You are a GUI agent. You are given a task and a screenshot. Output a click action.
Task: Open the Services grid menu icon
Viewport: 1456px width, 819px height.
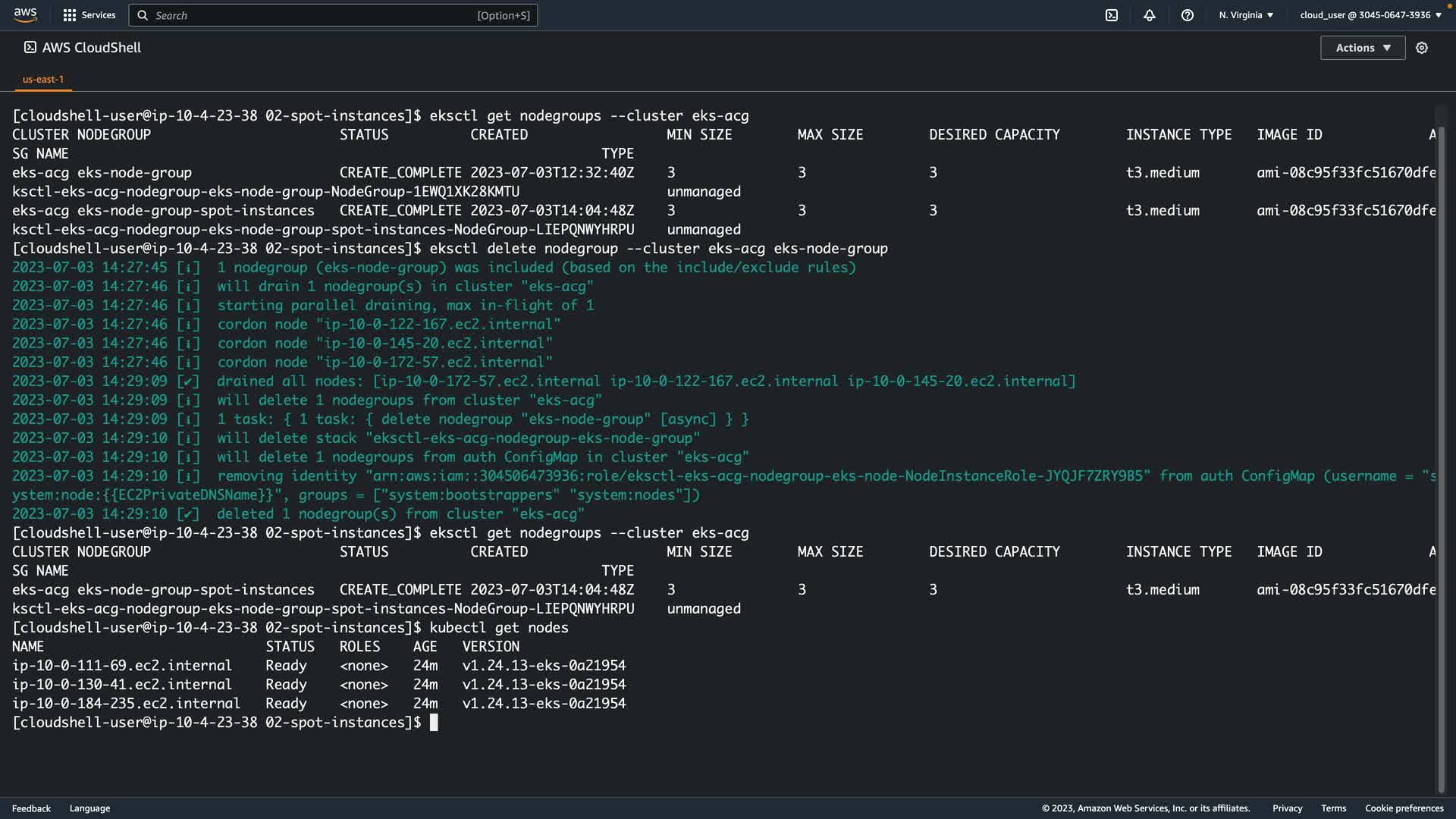70,15
